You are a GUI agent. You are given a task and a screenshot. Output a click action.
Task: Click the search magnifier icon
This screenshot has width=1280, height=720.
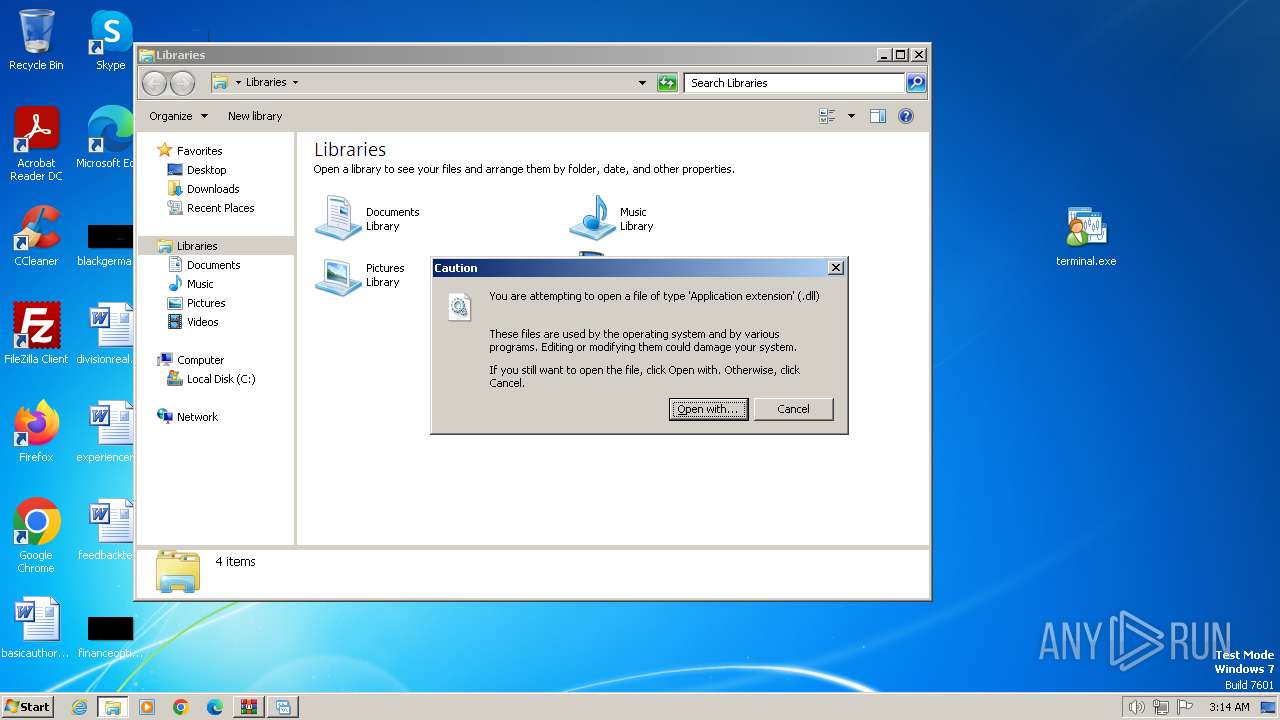[916, 83]
